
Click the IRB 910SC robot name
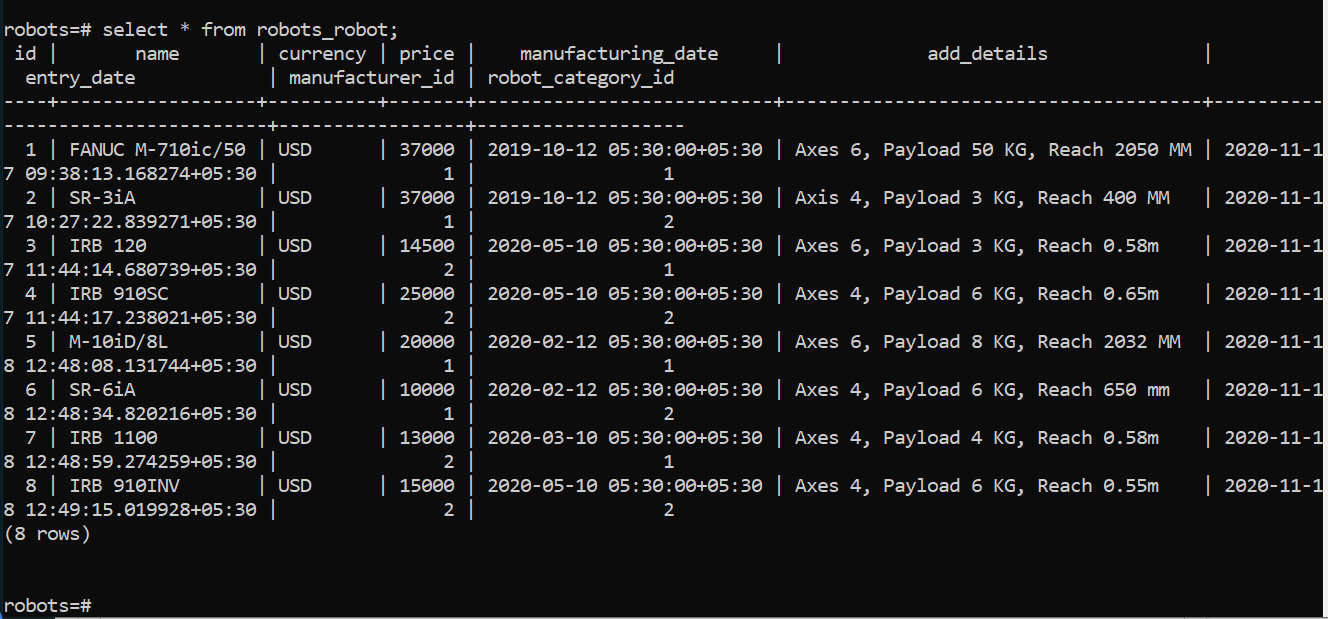coord(113,294)
